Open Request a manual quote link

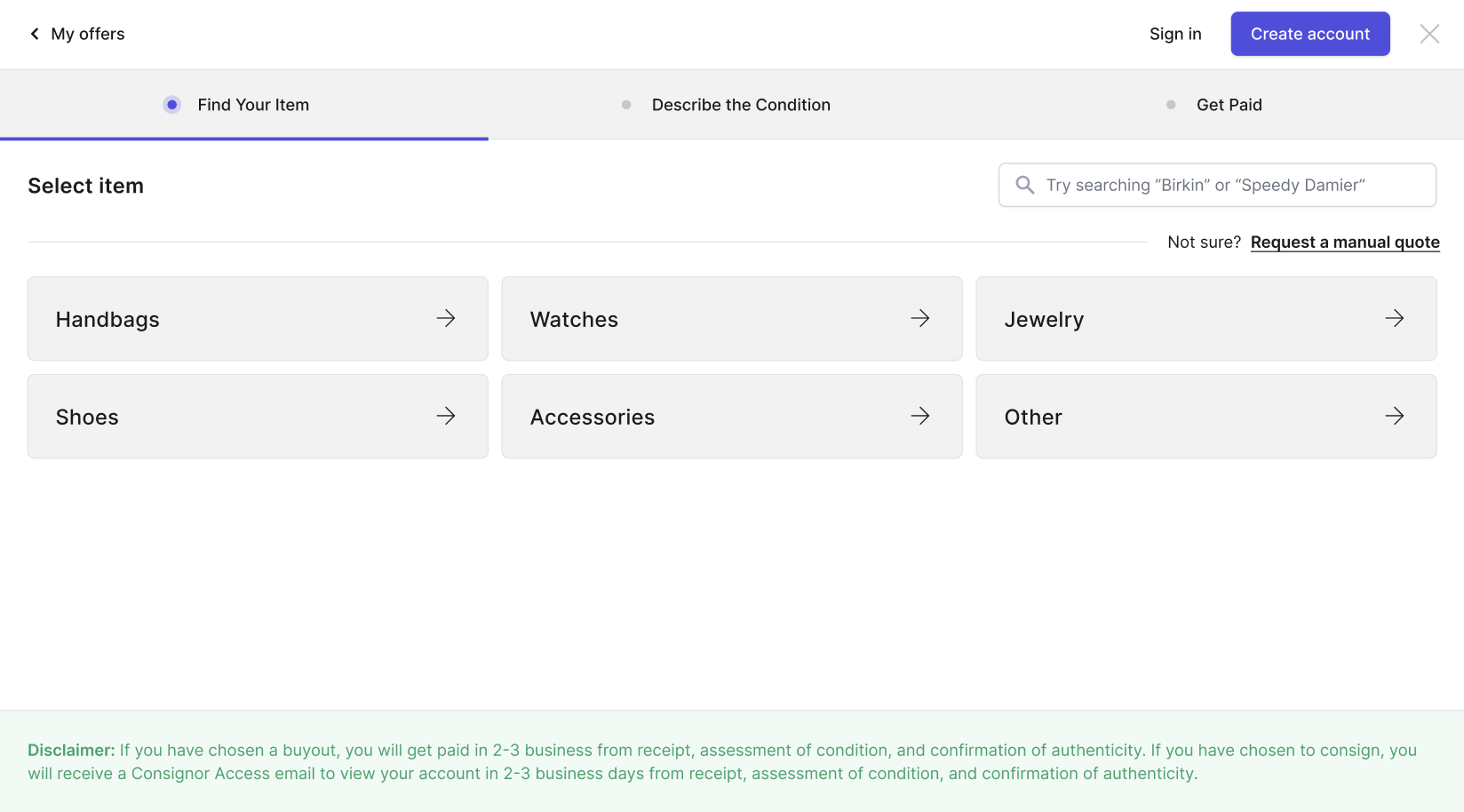pyautogui.click(x=1345, y=243)
